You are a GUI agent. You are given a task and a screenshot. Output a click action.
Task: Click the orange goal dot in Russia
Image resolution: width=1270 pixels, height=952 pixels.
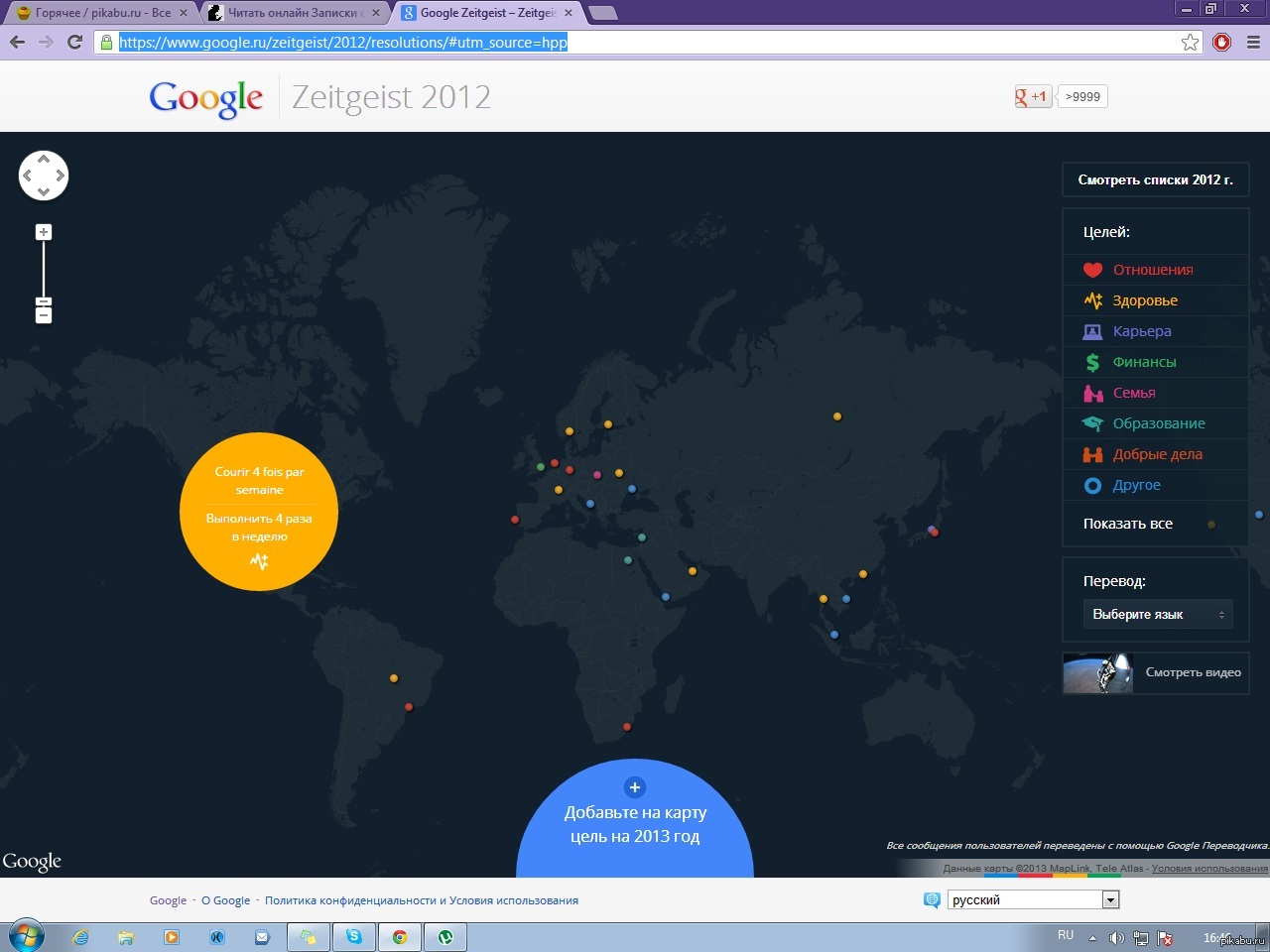click(x=837, y=416)
